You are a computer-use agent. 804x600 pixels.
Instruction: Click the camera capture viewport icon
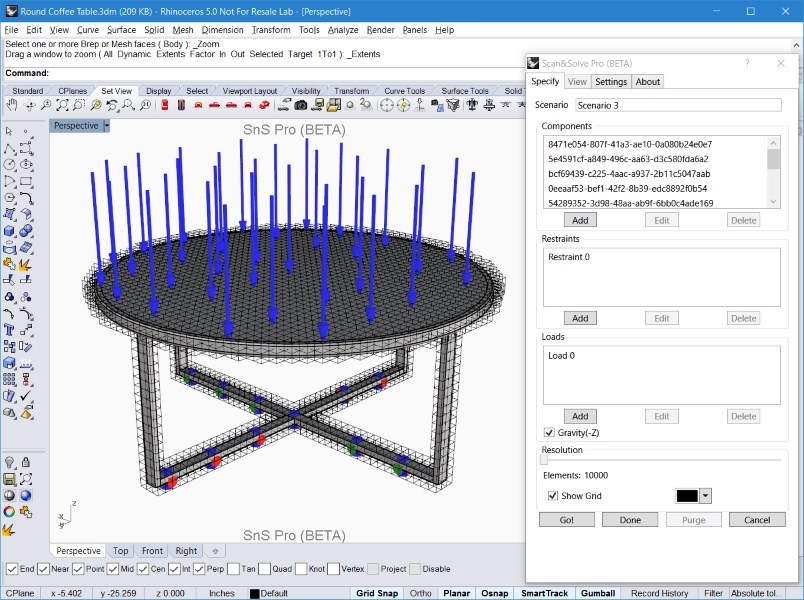point(300,105)
